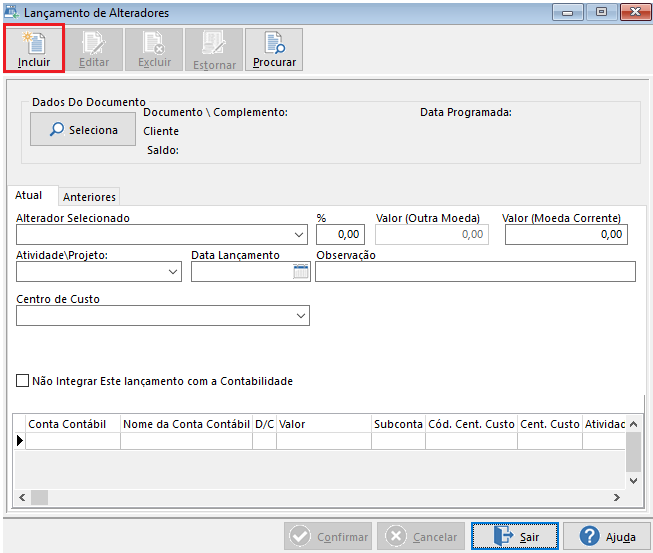Click the Sair exit button
The width and height of the screenshot is (653, 553).
pos(515,536)
